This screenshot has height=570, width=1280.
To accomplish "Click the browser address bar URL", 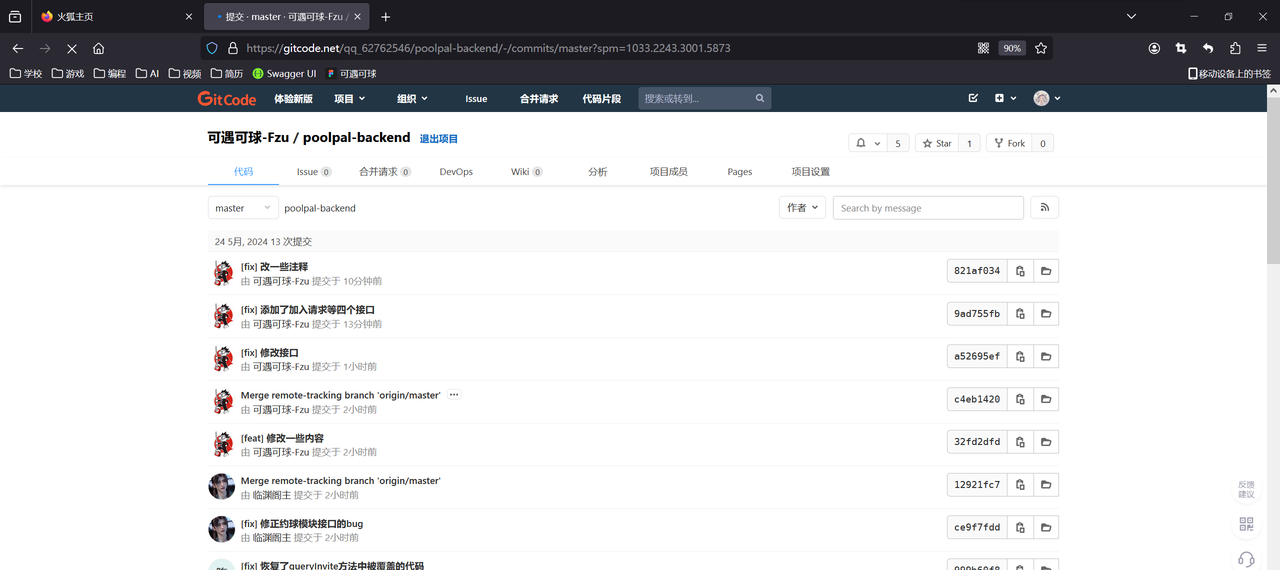I will (488, 48).
